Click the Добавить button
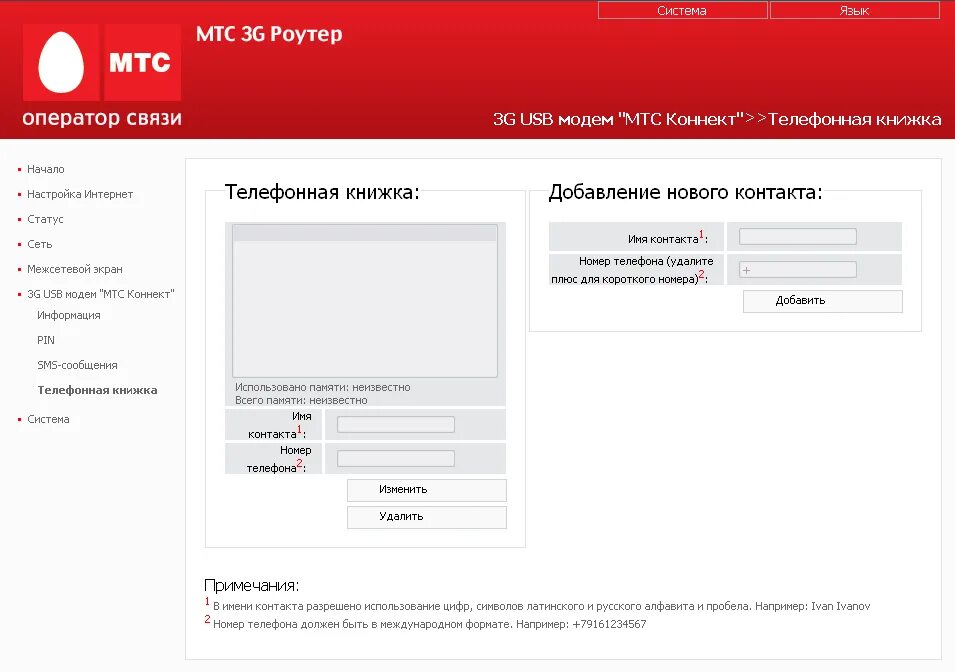 (x=822, y=301)
